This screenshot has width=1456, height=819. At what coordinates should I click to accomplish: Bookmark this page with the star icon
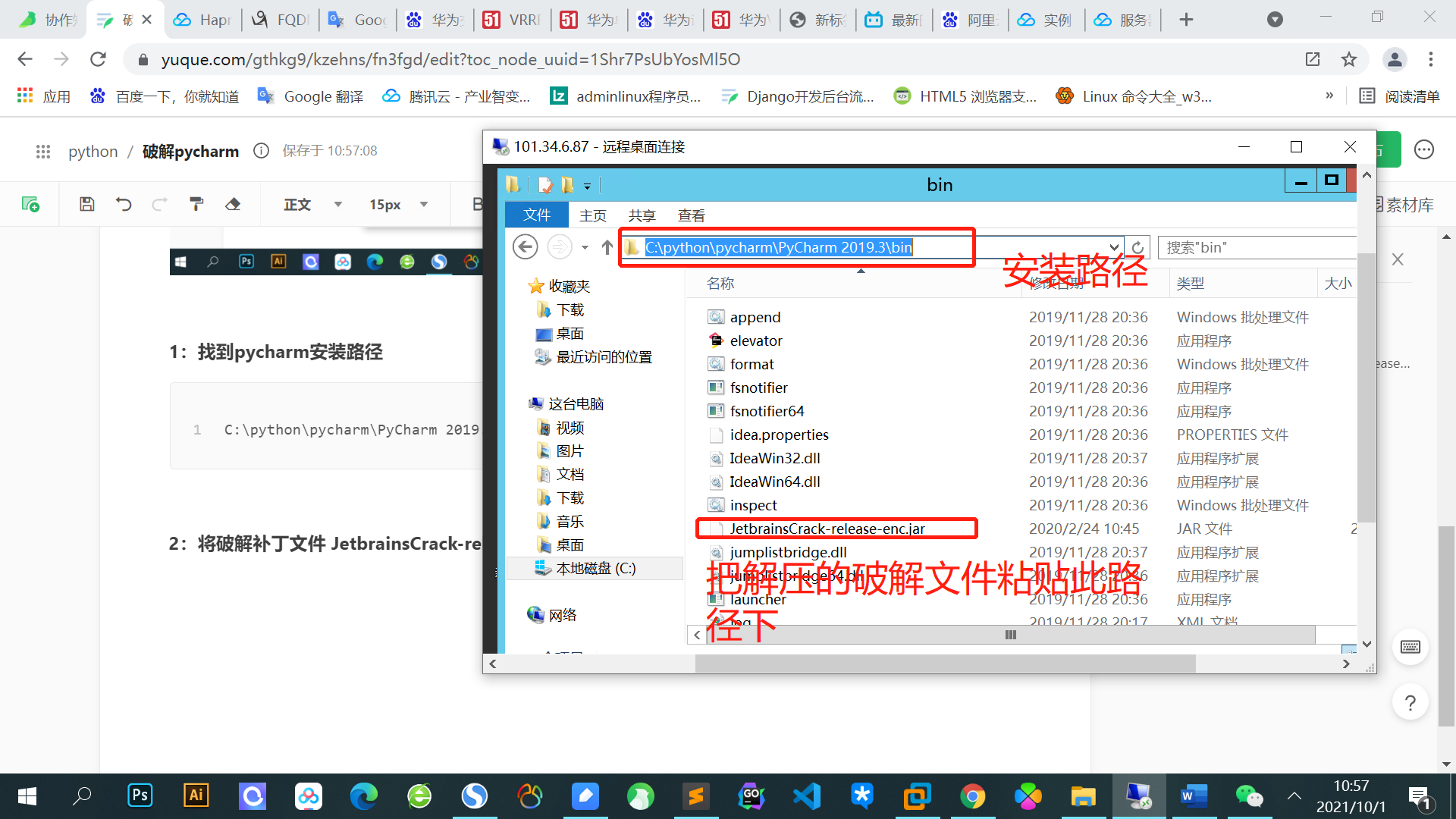pos(1348,59)
